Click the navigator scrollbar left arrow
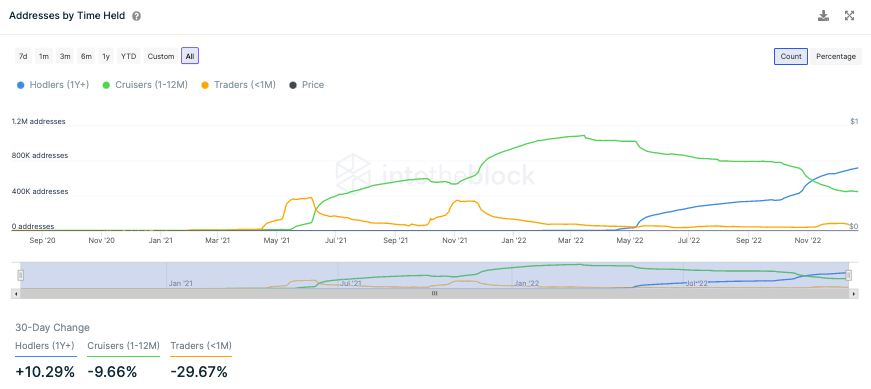 click(x=16, y=293)
